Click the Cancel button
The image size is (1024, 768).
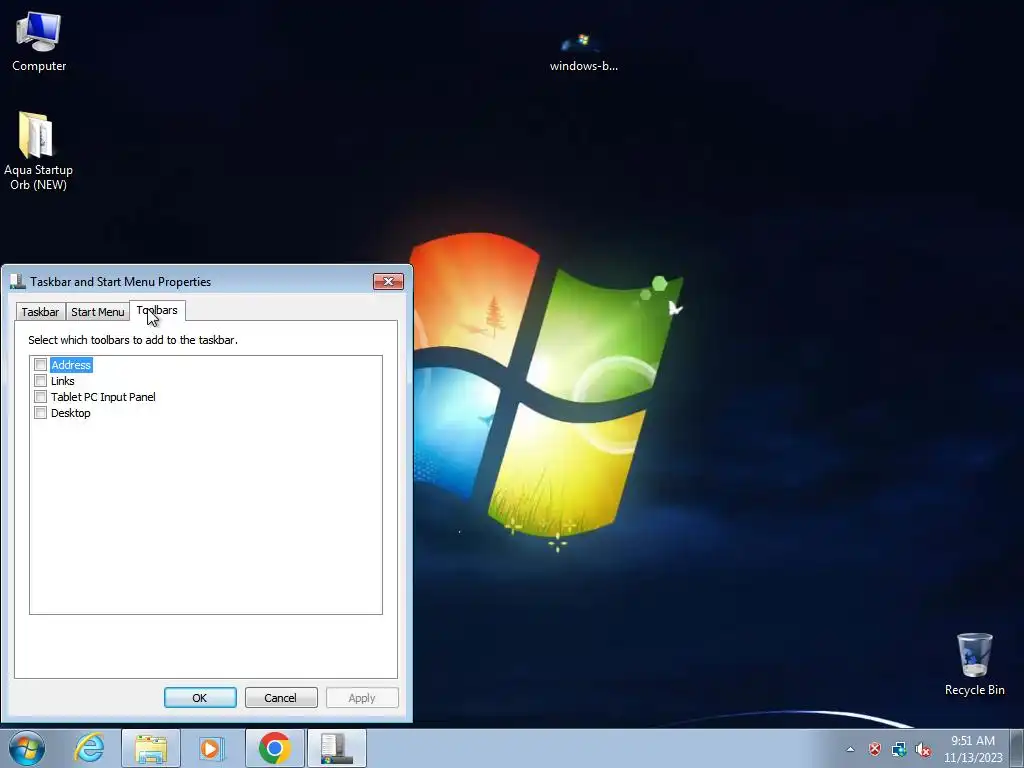pyautogui.click(x=281, y=697)
